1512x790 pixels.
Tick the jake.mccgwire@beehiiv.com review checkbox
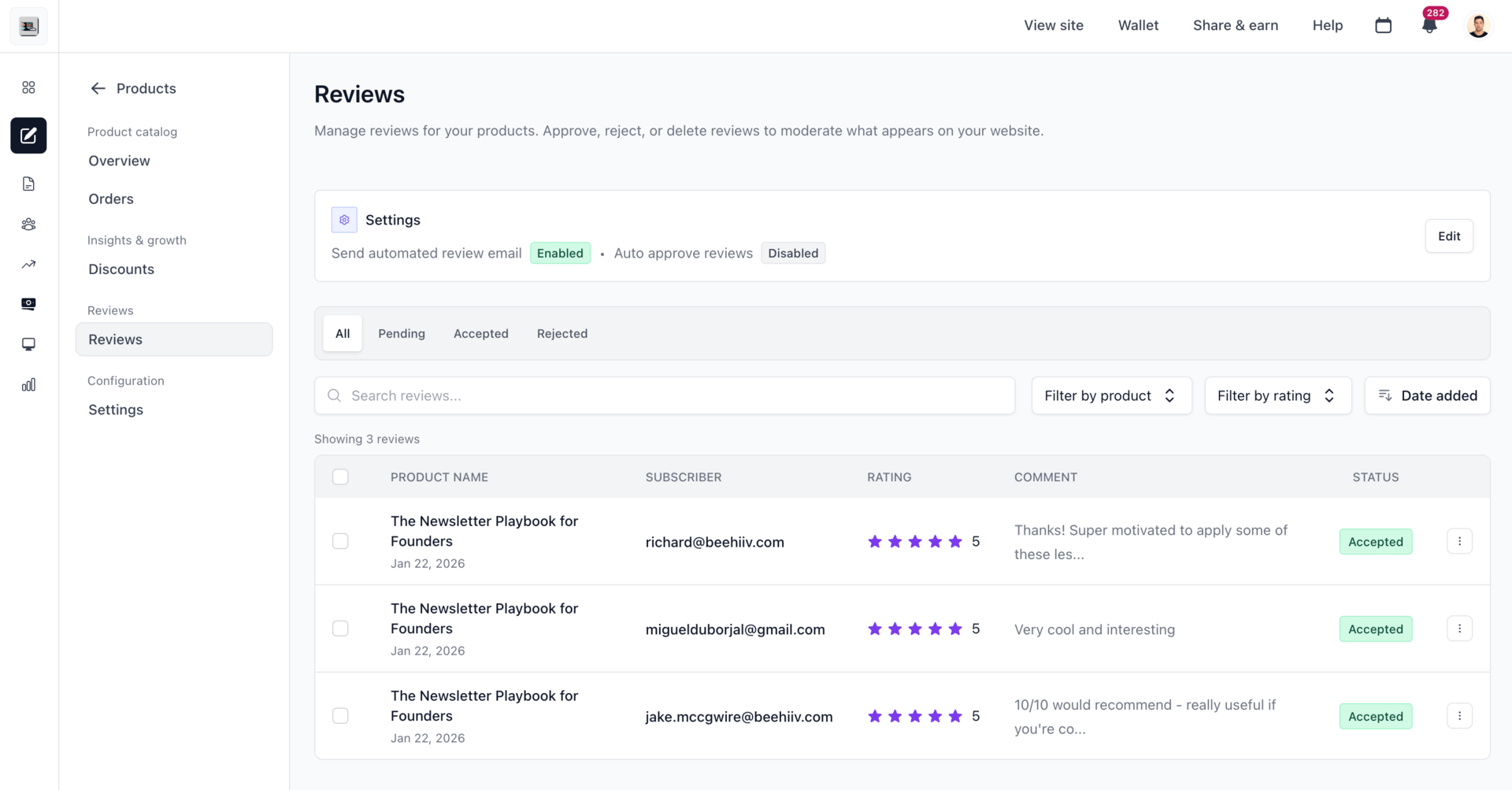[x=340, y=716]
